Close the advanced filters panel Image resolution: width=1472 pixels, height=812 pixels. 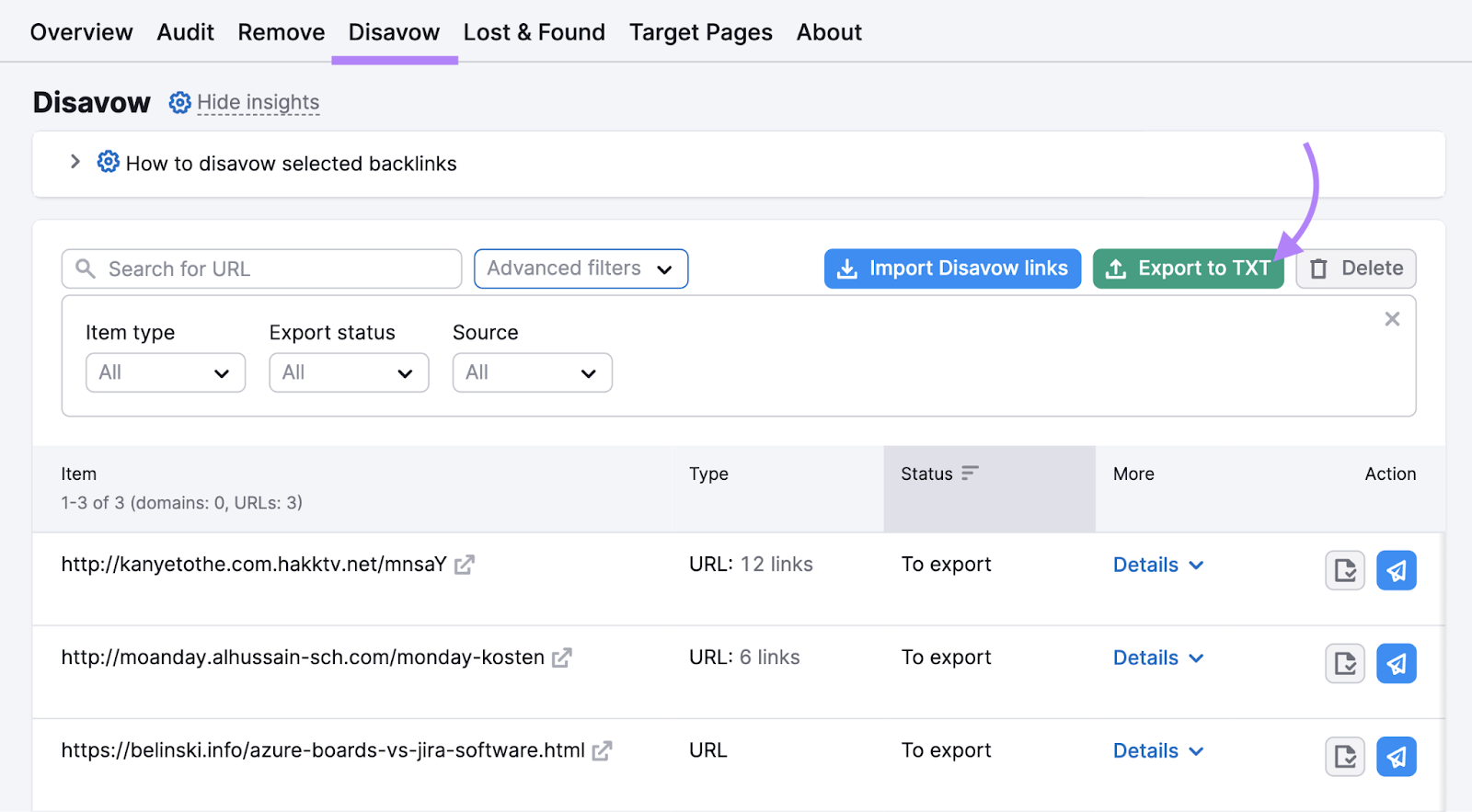tap(1392, 319)
